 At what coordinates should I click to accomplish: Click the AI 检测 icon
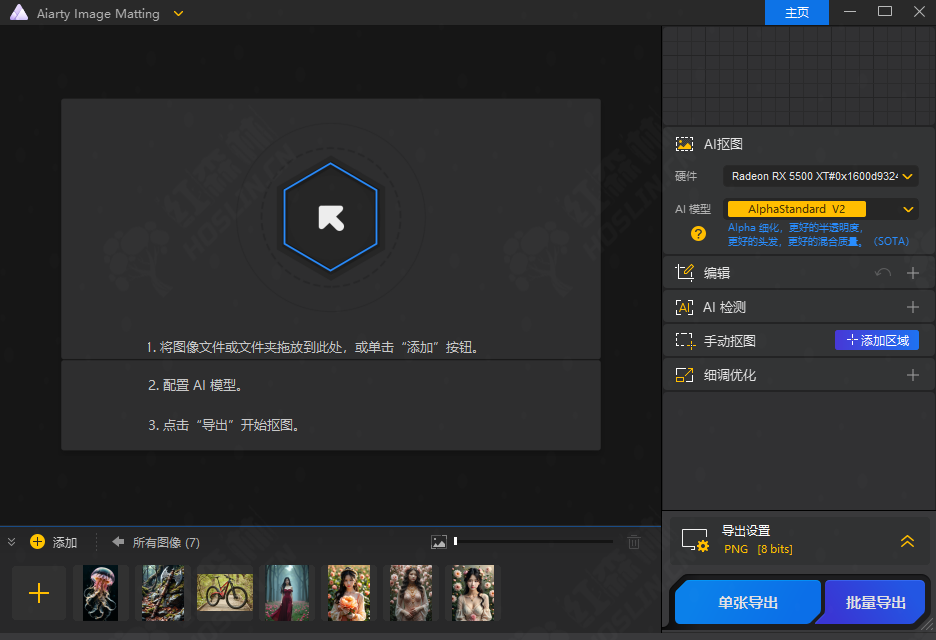[x=684, y=307]
